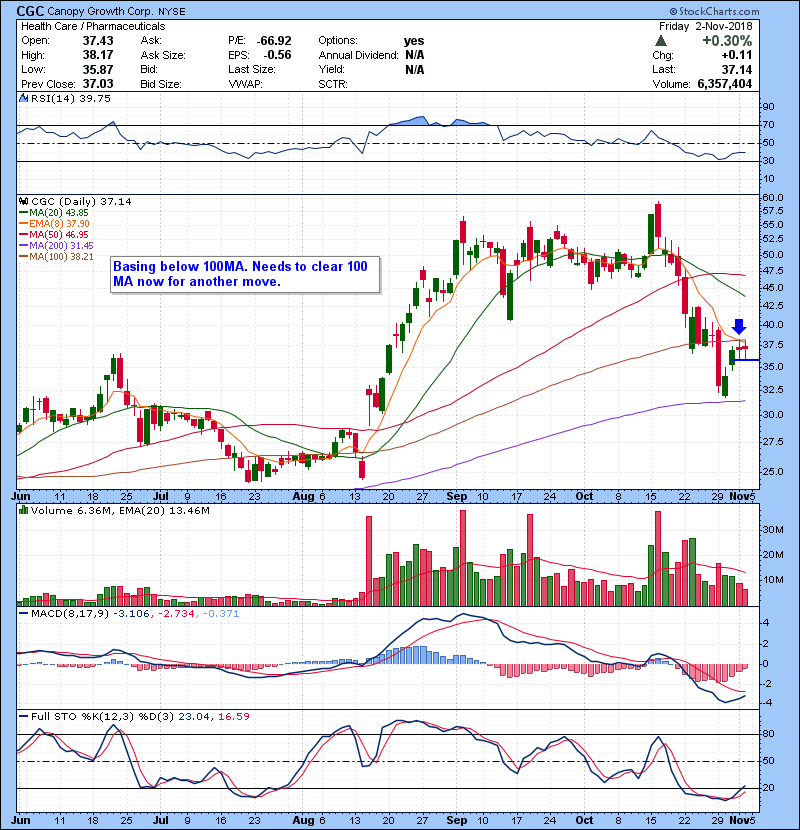
Task: Click the MA(200) 31.45 legend entry
Action: 61,246
